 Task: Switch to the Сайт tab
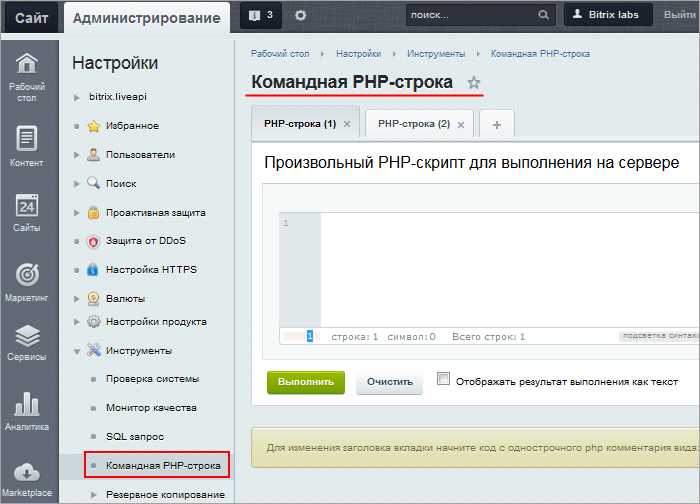(31, 18)
